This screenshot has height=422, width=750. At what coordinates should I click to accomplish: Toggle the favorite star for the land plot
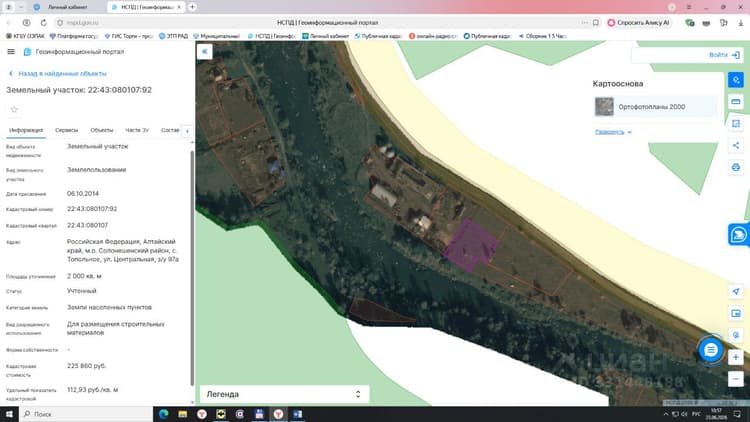coord(14,110)
